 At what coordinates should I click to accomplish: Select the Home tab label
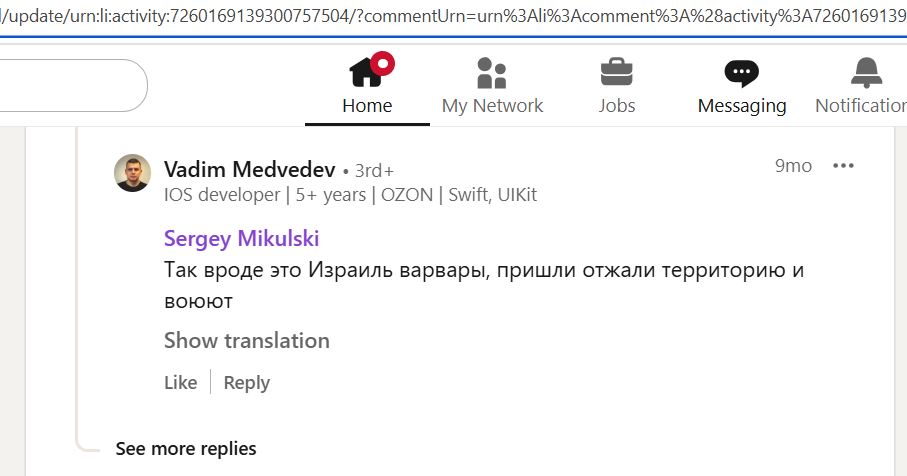[x=367, y=106]
